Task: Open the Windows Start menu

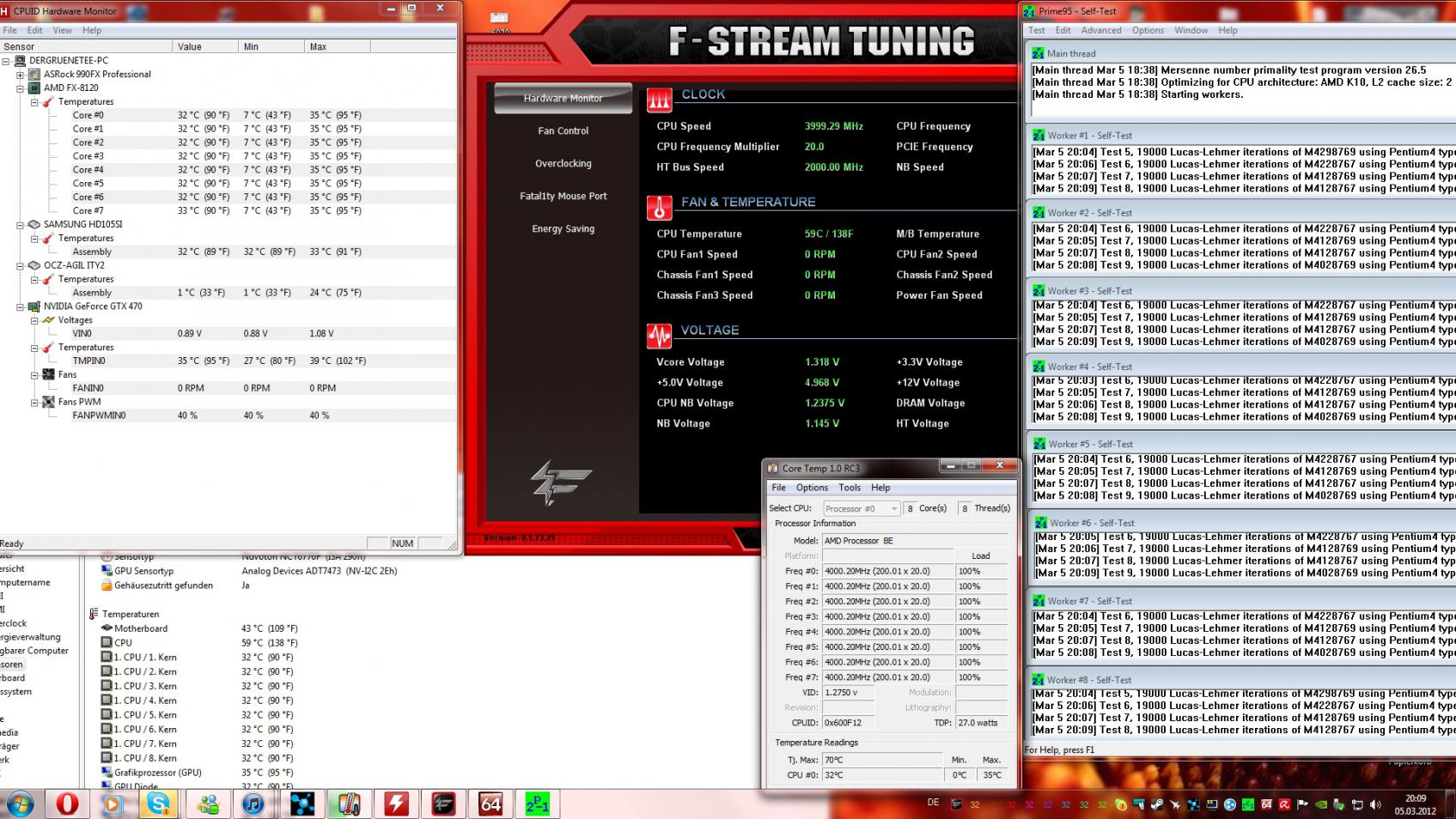Action: pyautogui.click(x=21, y=804)
